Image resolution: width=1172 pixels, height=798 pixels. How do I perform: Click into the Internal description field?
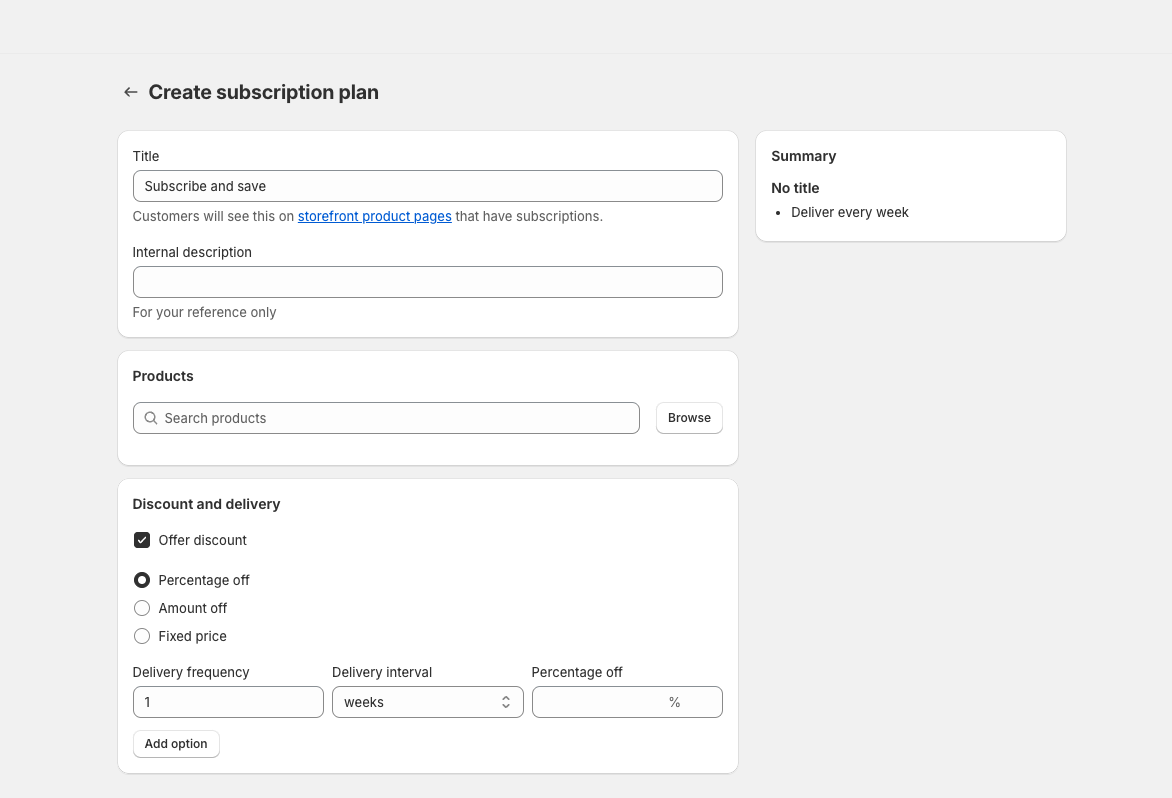[x=427, y=282]
